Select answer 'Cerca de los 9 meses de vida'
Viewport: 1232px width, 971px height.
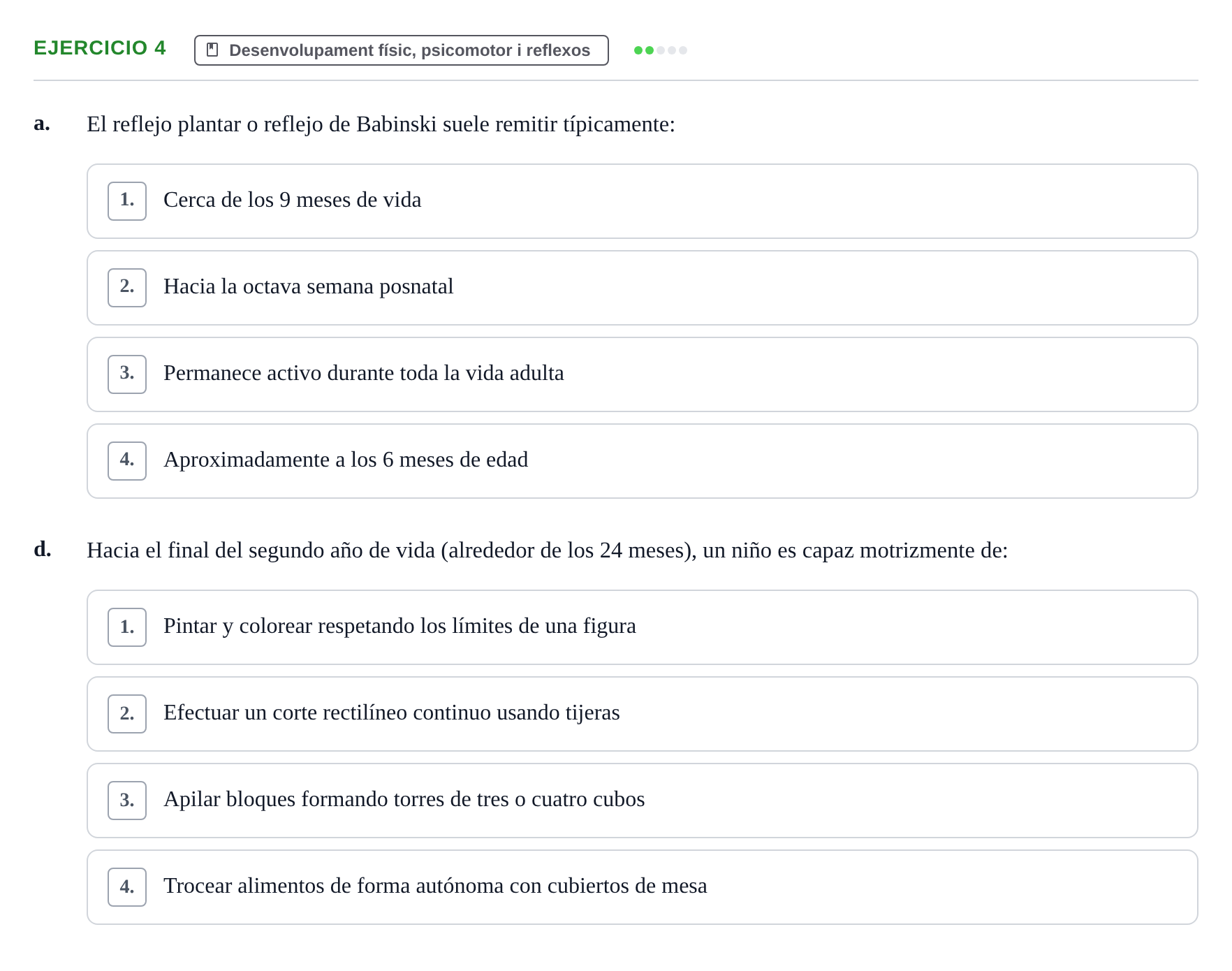coord(643,201)
